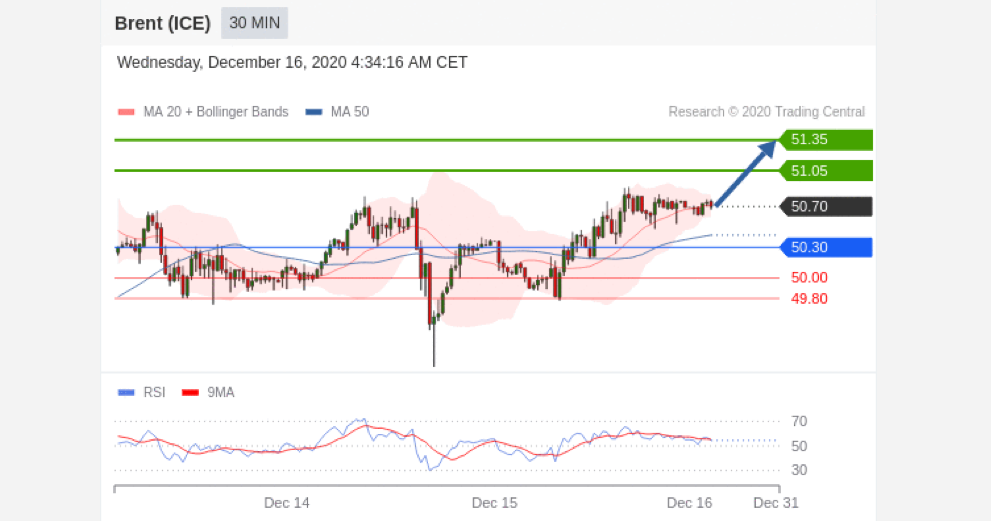Click the 30 MIN timeframe badge

pos(254,23)
